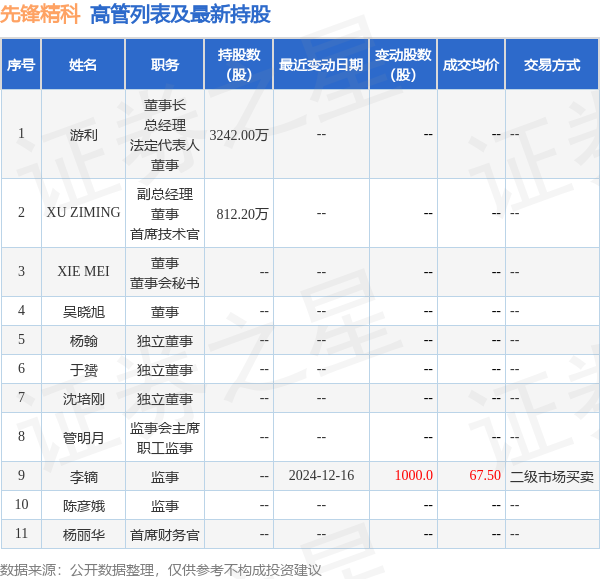Click the name 吴晓旭
600x579 pixels.
(x=83, y=312)
